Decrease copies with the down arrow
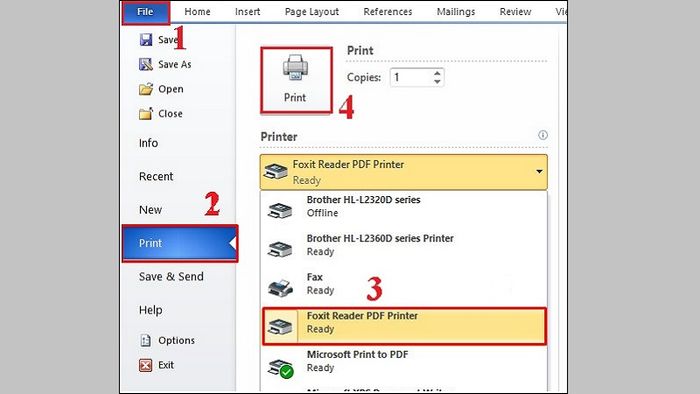Image resolution: width=700 pixels, height=394 pixels. tap(437, 82)
